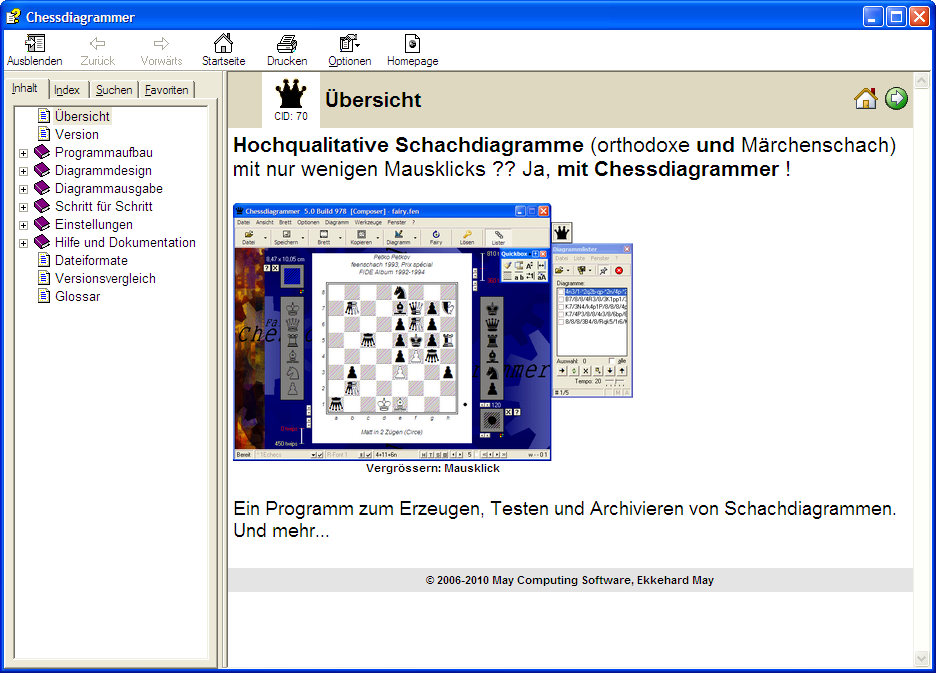The width and height of the screenshot is (936, 673).
Task: Click the black queen logo above CID: 70
Action: coord(291,94)
